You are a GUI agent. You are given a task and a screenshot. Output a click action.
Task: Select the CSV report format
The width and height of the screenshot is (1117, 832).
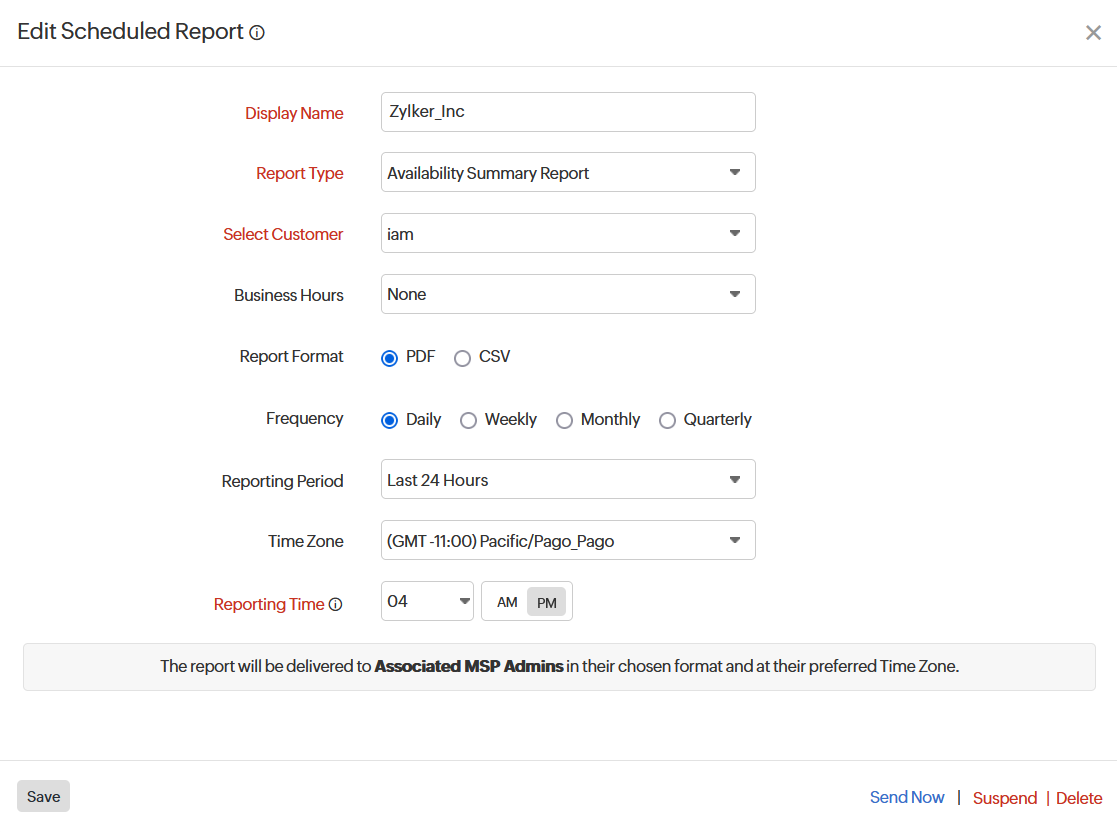click(x=462, y=357)
